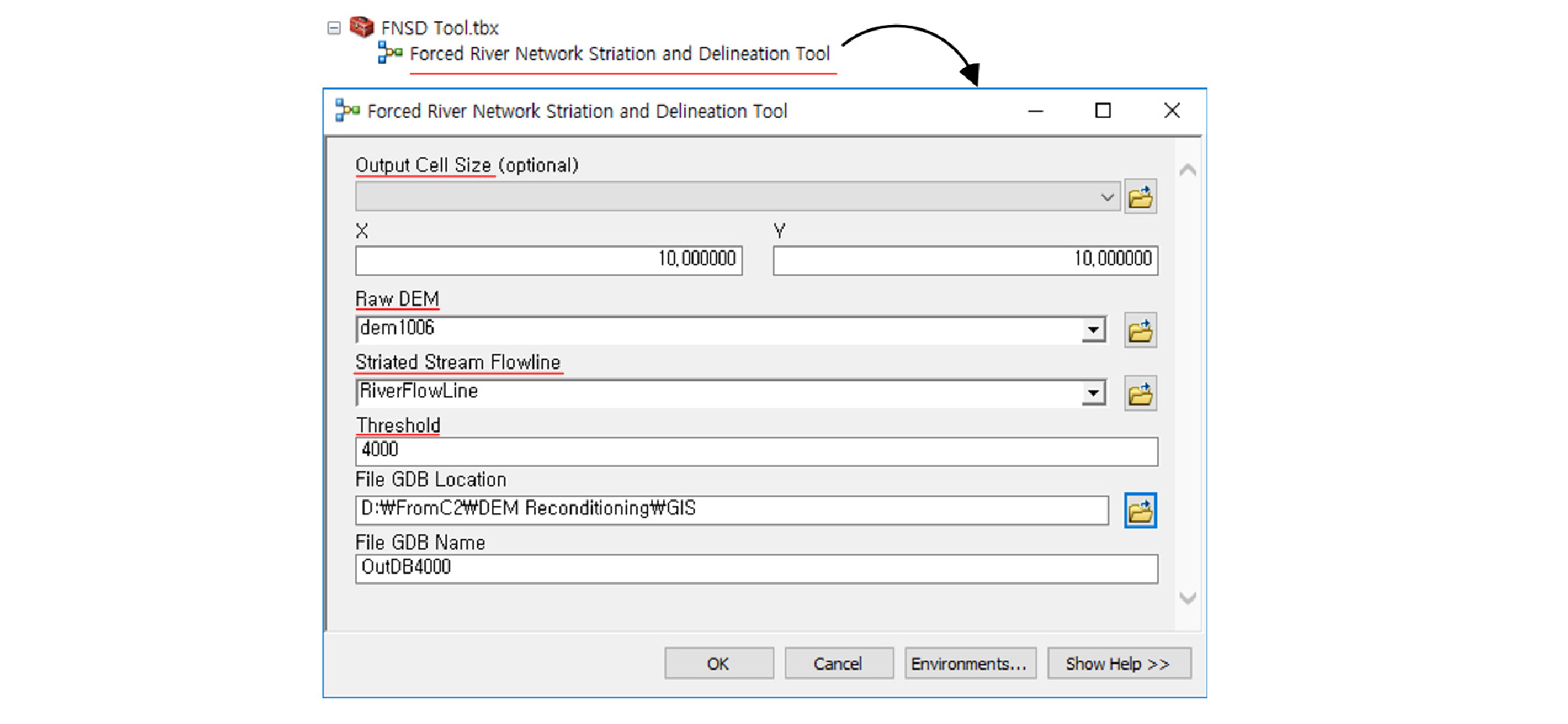This screenshot has height=724, width=1568.
Task: Click the FNSD Tool.tbx toolbox icon
Action: tap(362, 27)
